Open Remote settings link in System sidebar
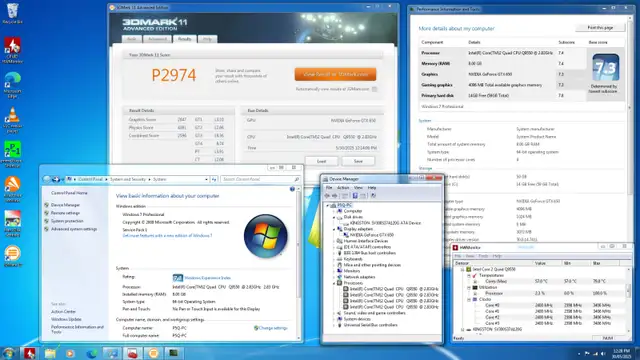Screen dimensions: 640x360 pyautogui.click(x=65, y=213)
